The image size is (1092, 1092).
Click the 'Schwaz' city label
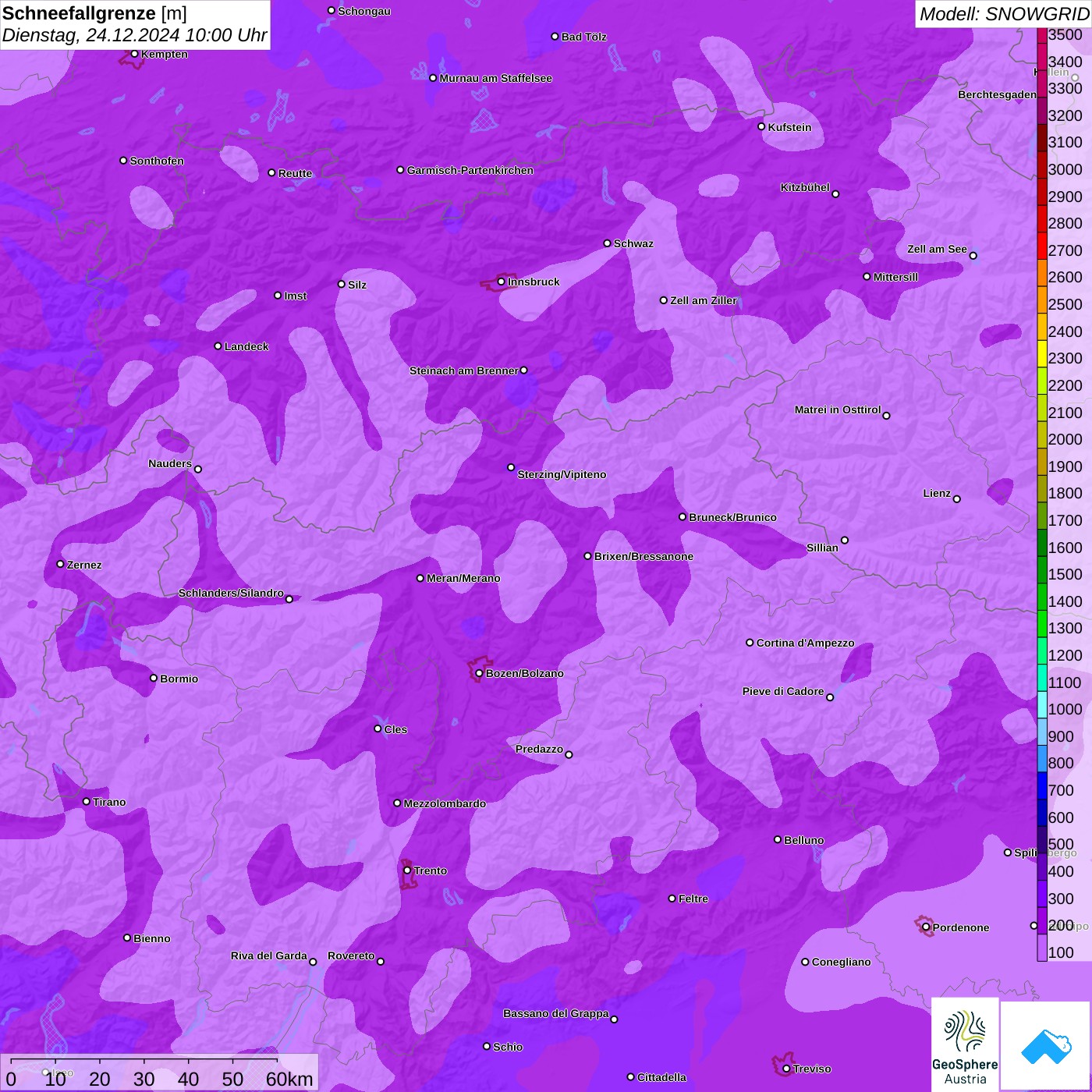(x=633, y=243)
